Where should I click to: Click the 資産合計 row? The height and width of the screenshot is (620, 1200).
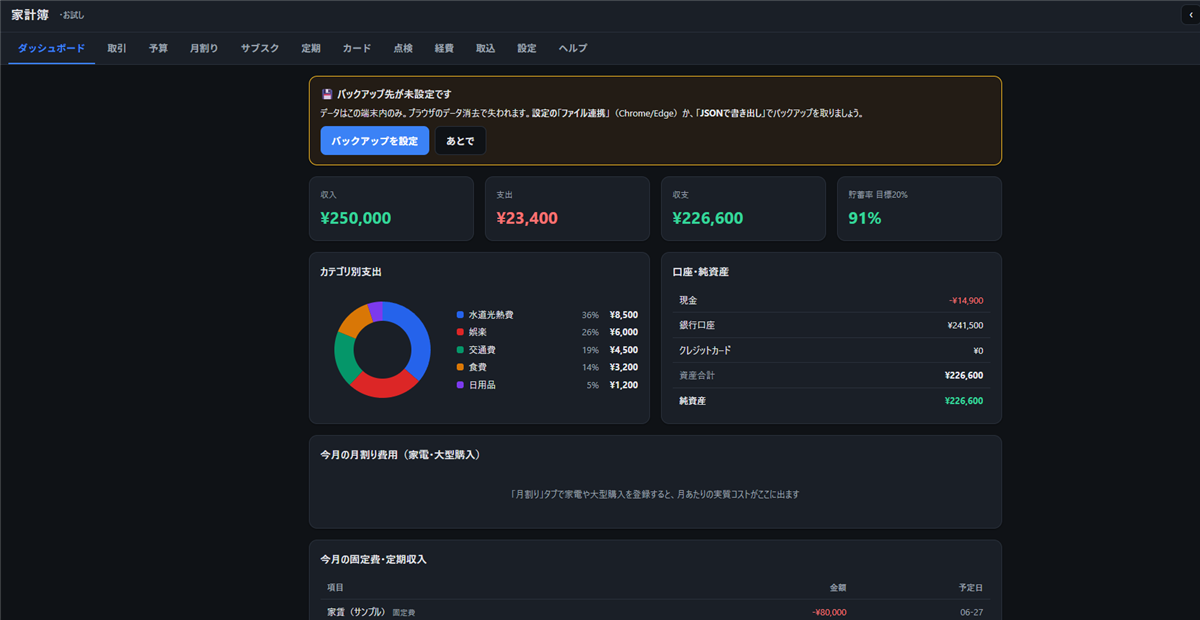831,375
